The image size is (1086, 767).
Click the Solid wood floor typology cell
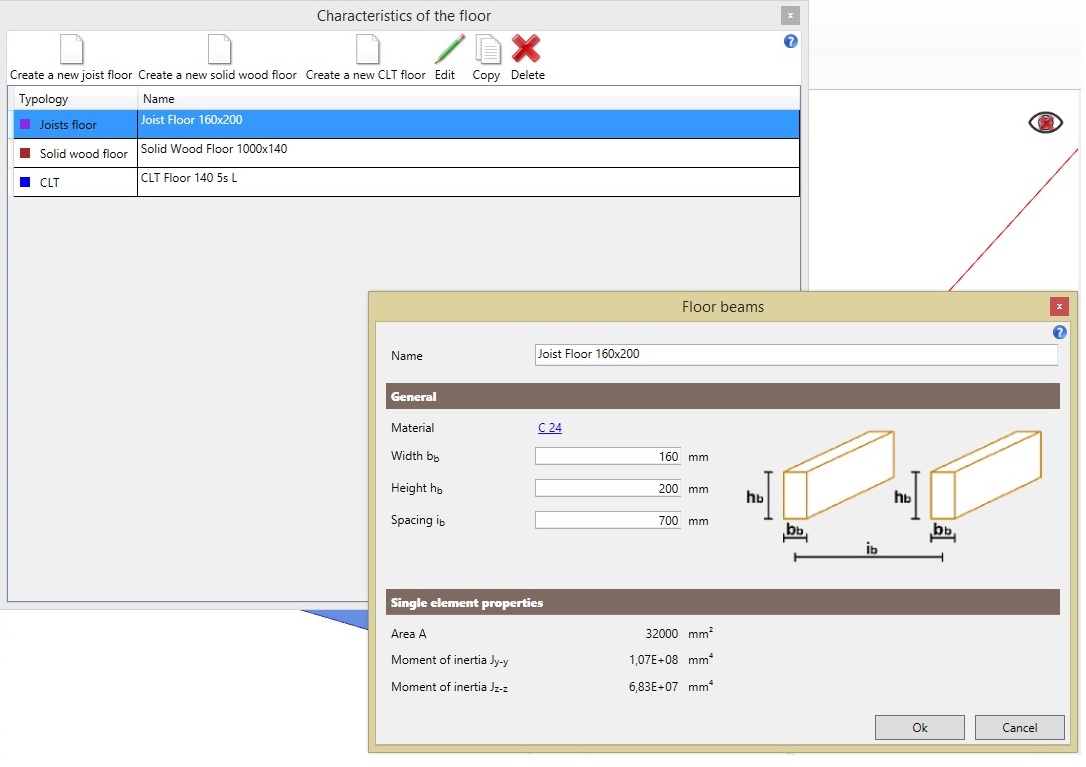tap(75, 153)
